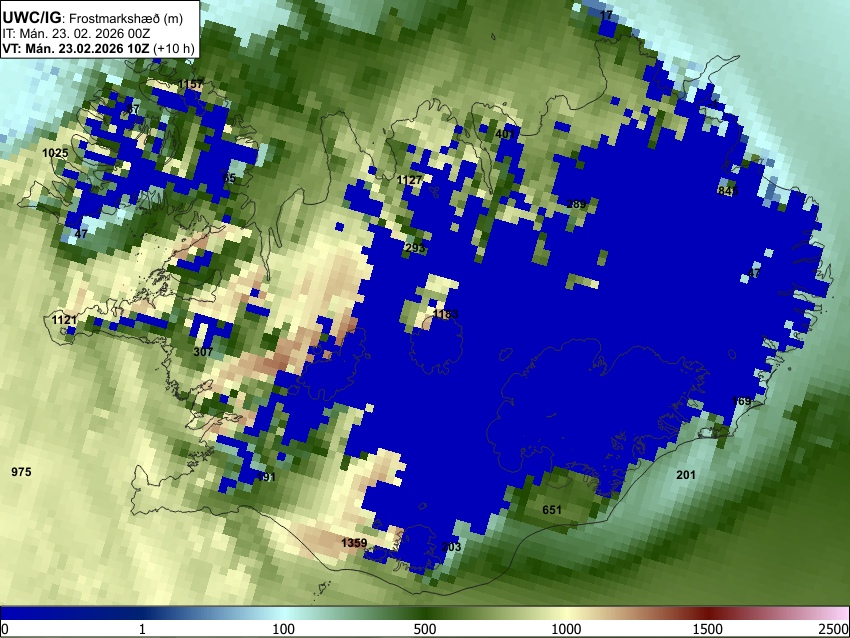The height and width of the screenshot is (638, 850).
Task: Click the '(+10 h)' forecast offset text
Action: 173,48
